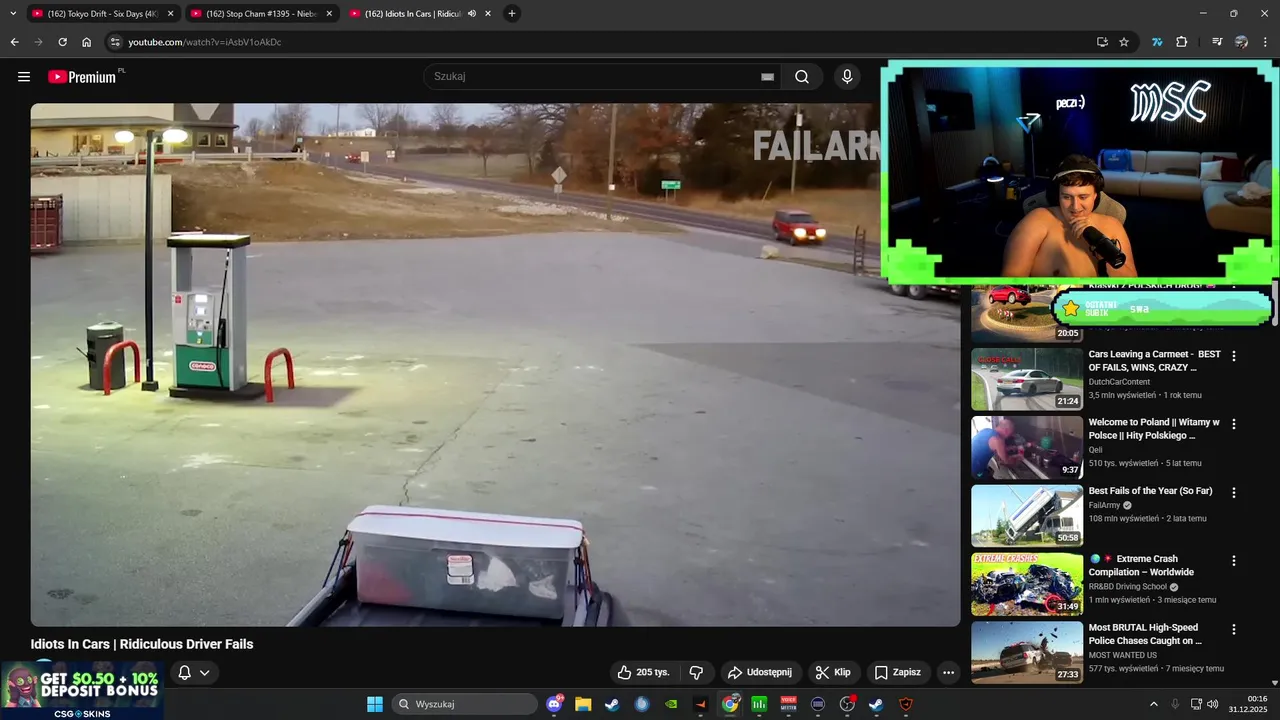Open the Cars Leaving a Carmeet title link

tap(1154, 361)
